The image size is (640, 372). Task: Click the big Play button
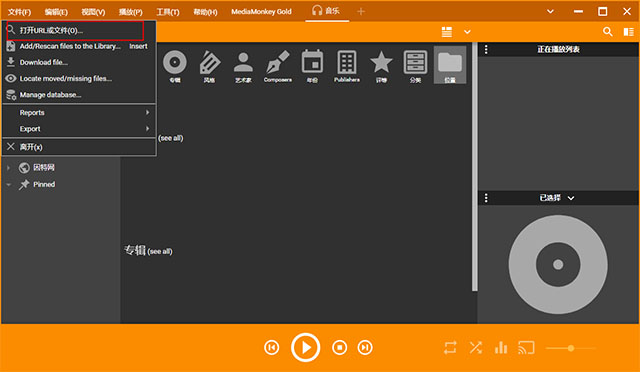(x=305, y=347)
